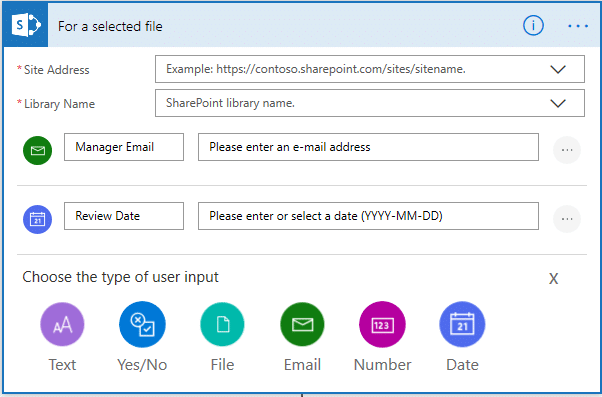602x397 pixels.
Task: Click the 'For a selected file' title
Action: tap(110, 26)
